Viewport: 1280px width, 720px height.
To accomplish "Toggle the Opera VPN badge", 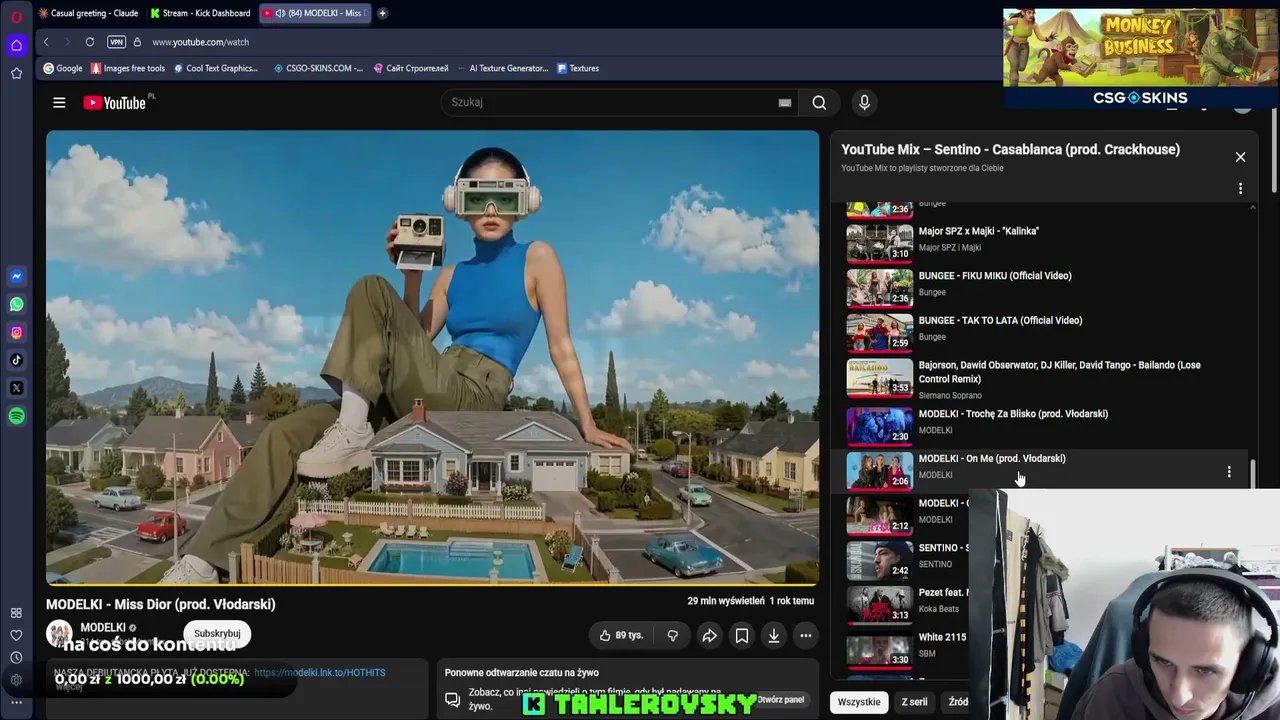I will pos(116,42).
